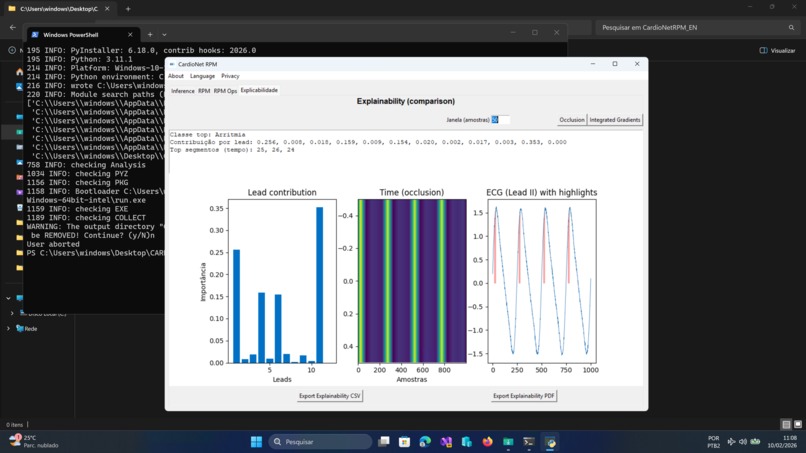Open the weather widget 25°C

click(x=33, y=442)
